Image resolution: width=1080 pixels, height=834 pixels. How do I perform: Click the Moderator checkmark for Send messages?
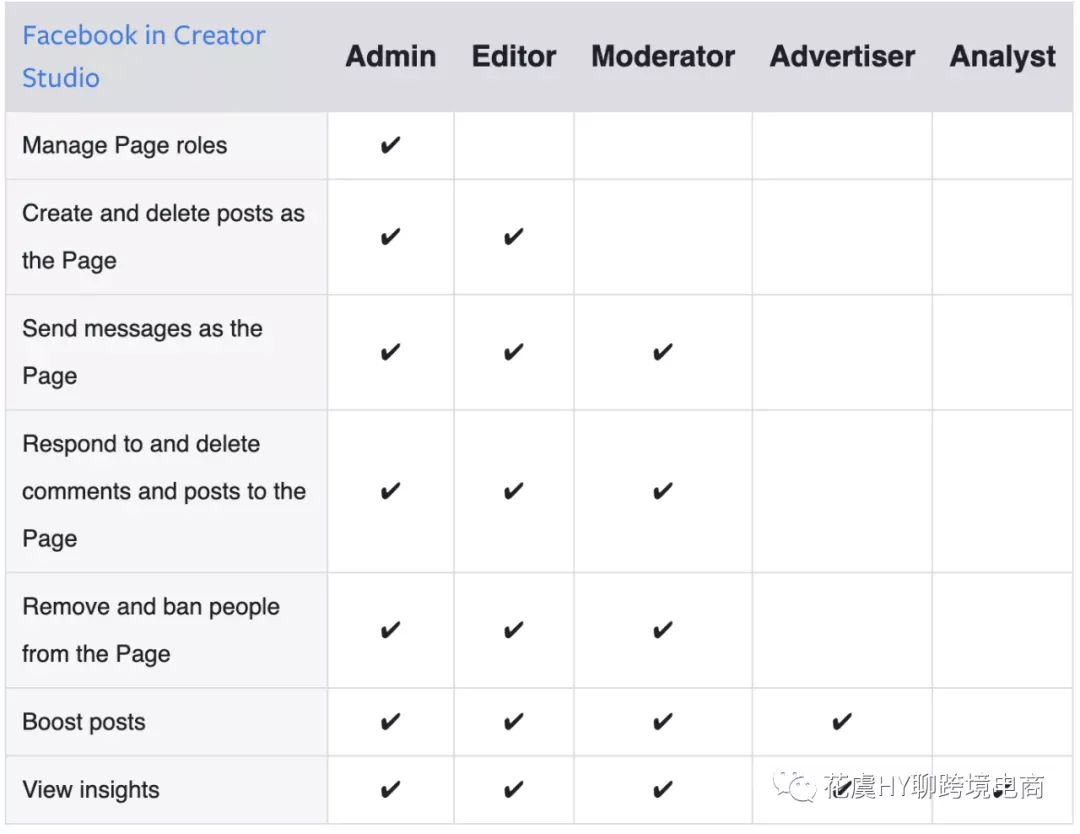663,353
